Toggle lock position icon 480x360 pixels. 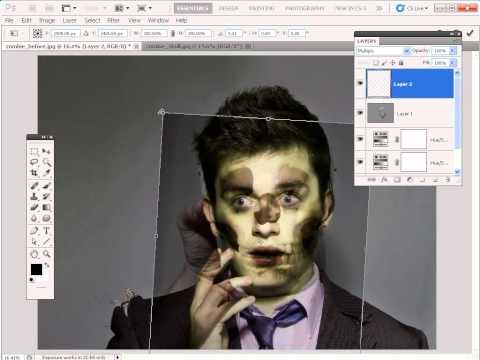point(393,62)
